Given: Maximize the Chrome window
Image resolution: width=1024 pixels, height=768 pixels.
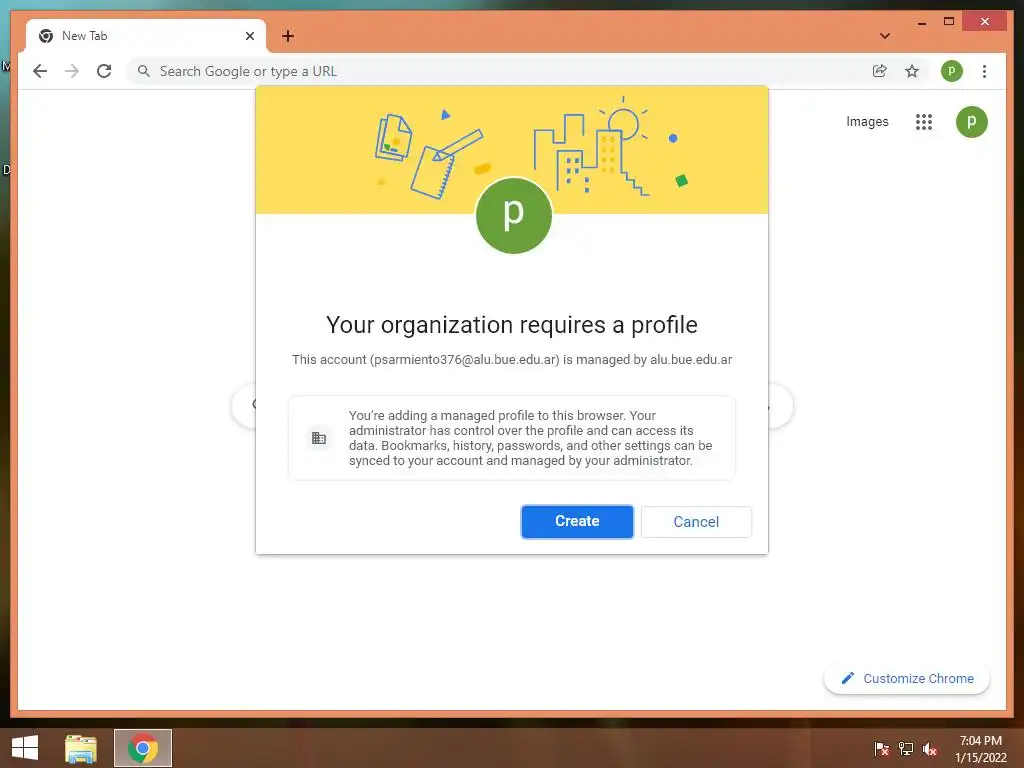Looking at the screenshot, I should pos(949,22).
